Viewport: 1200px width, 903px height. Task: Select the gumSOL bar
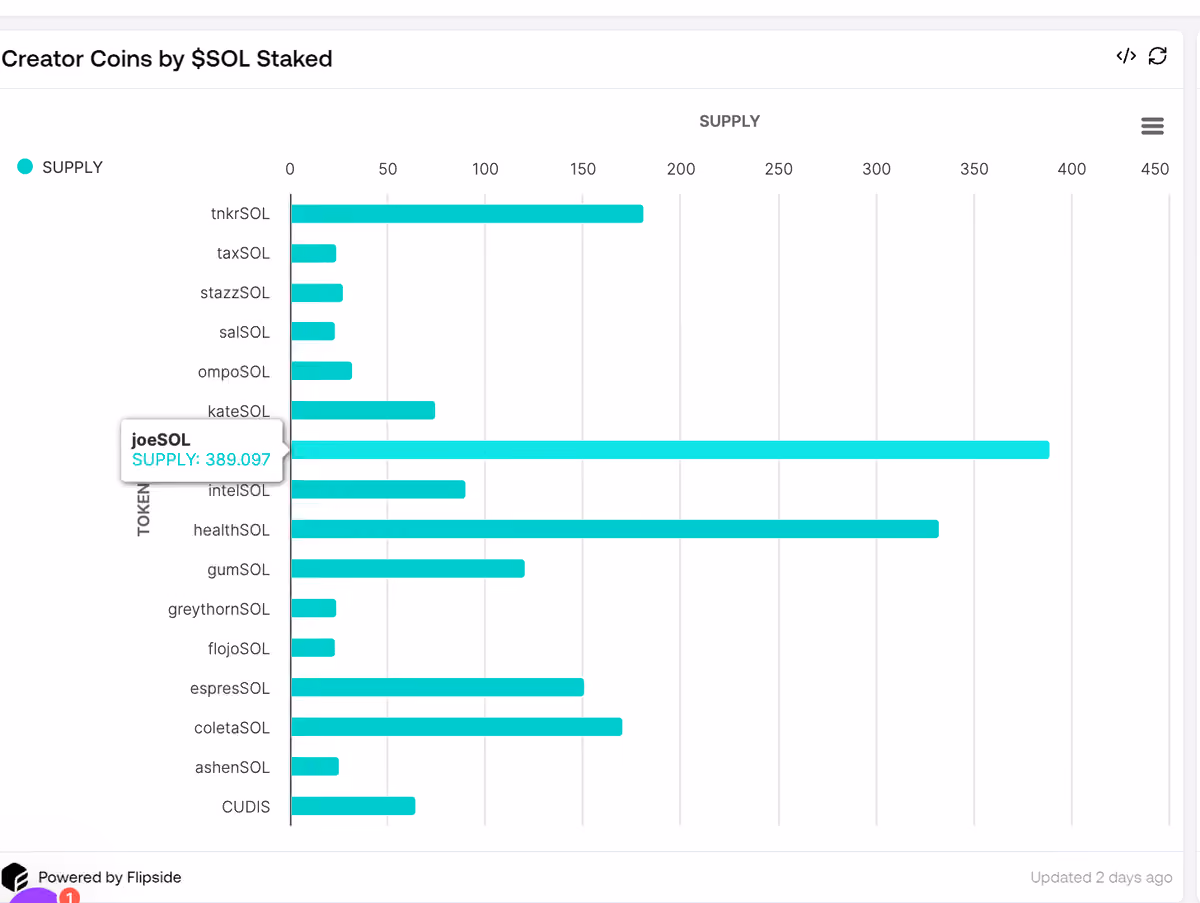(408, 569)
